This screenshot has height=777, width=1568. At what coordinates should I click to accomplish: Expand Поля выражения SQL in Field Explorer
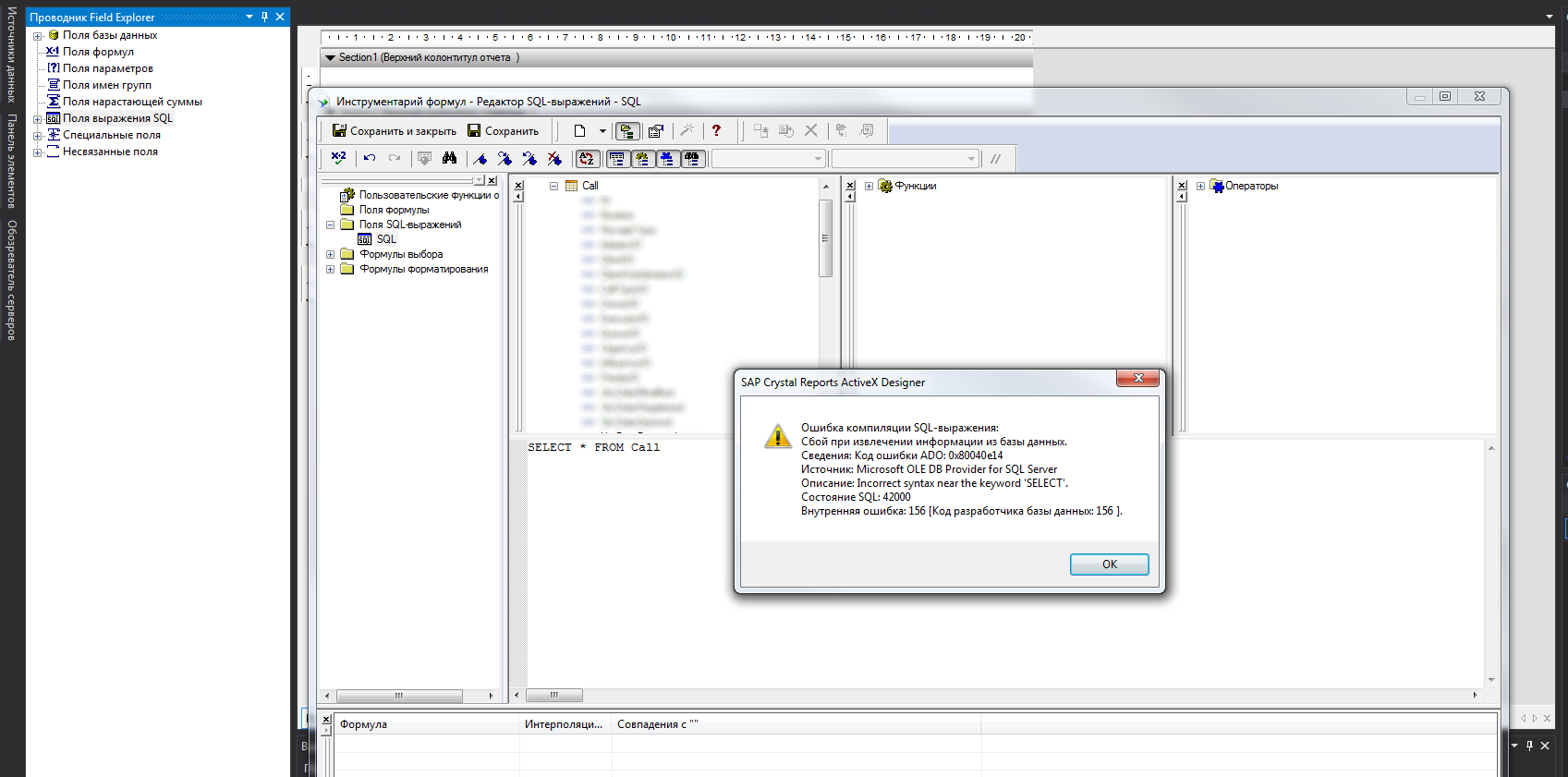[38, 119]
